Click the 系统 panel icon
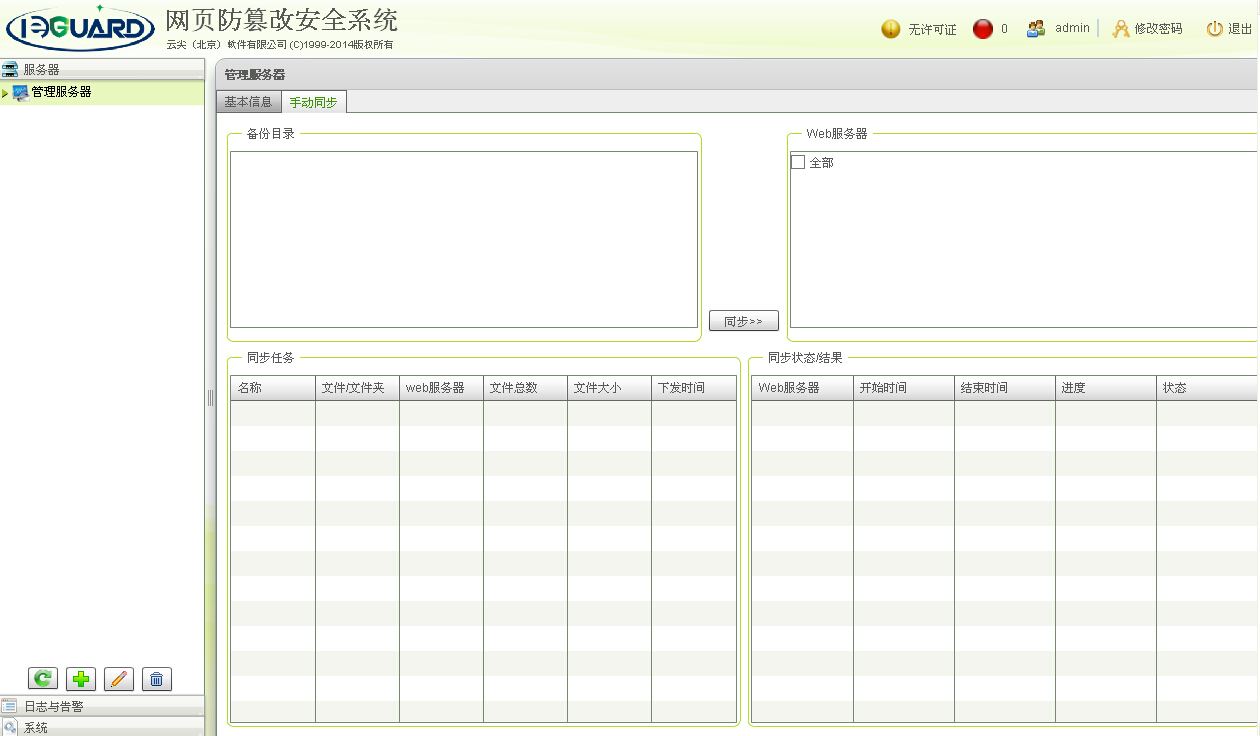The height and width of the screenshot is (736, 1260). click(10, 727)
